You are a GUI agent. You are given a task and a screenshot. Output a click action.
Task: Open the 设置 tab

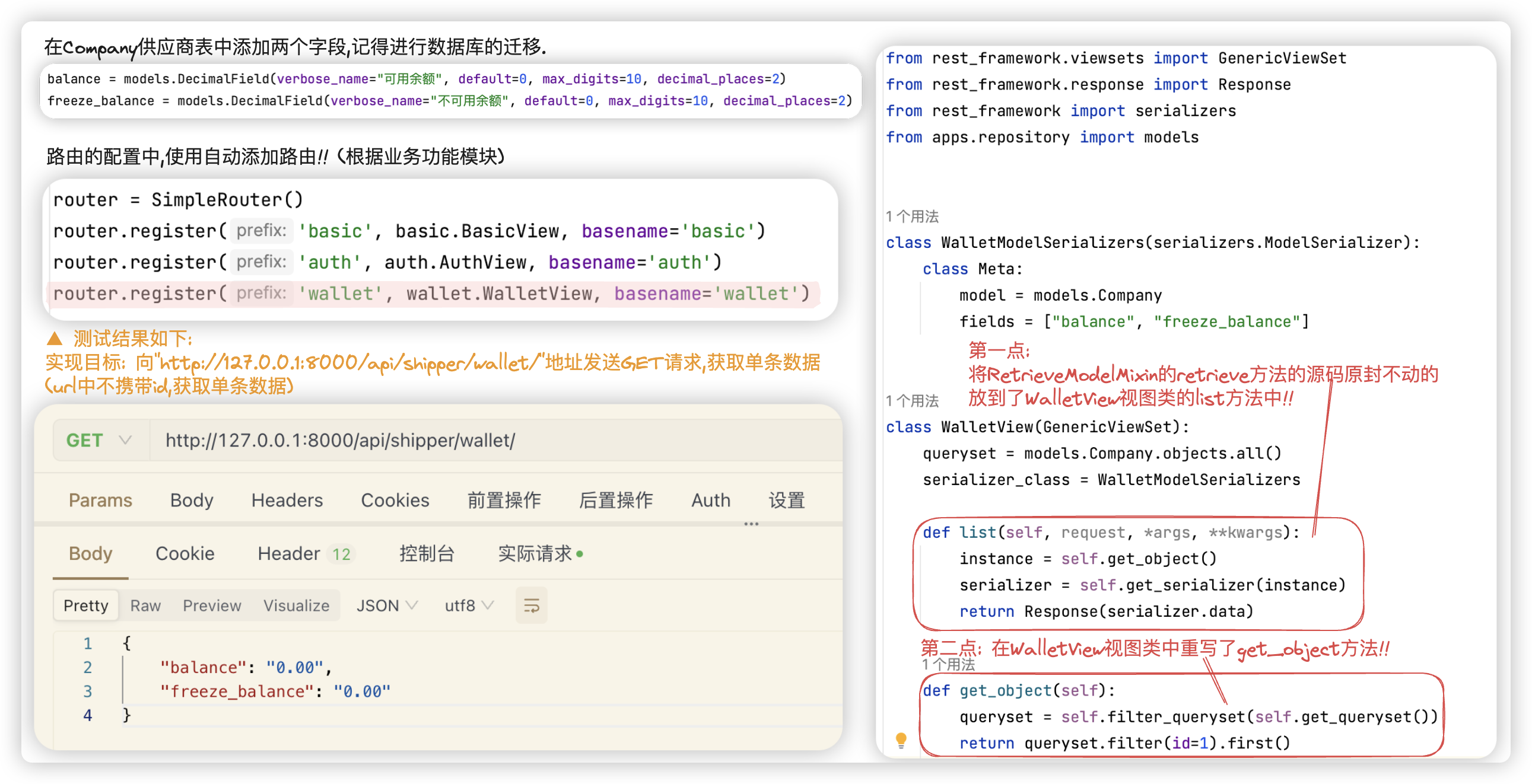(786, 500)
